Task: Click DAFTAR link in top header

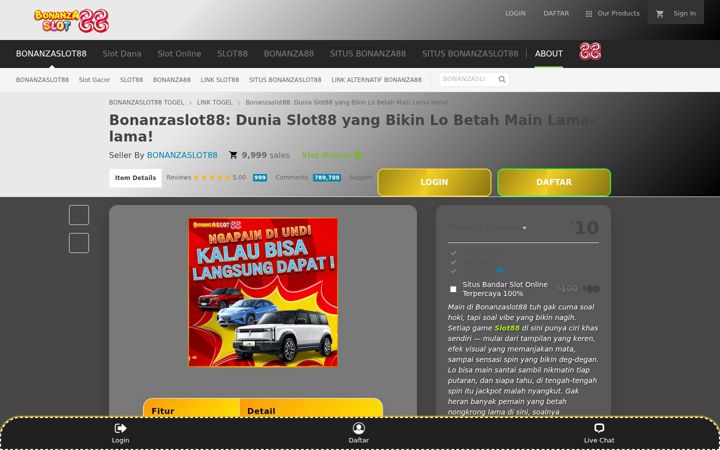Action: point(556,13)
